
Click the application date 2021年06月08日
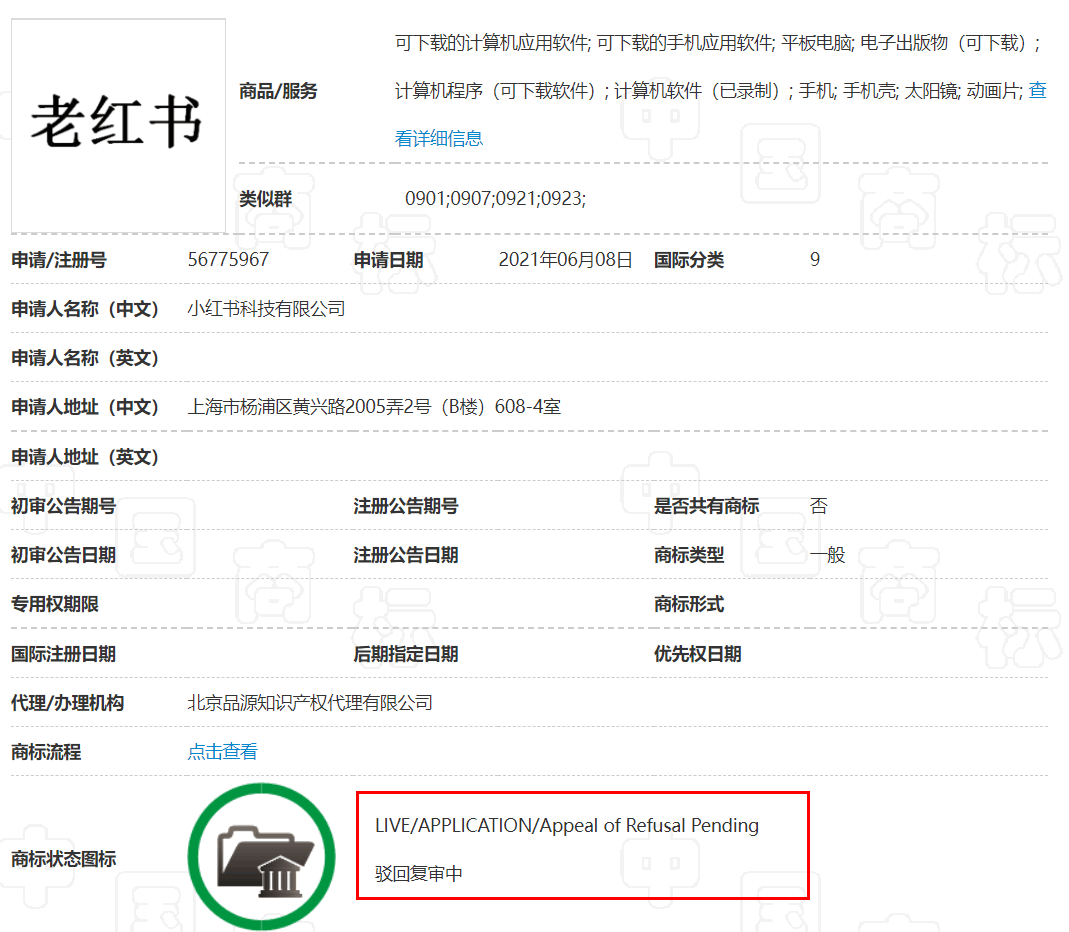tap(565, 260)
